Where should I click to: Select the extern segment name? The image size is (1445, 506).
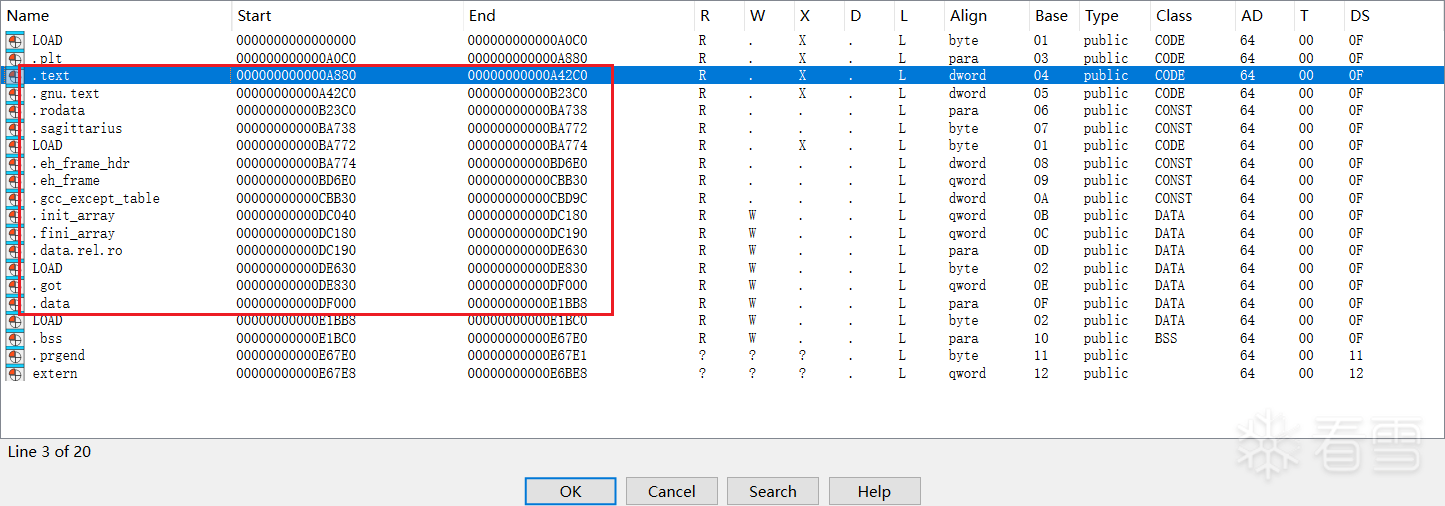click(54, 373)
